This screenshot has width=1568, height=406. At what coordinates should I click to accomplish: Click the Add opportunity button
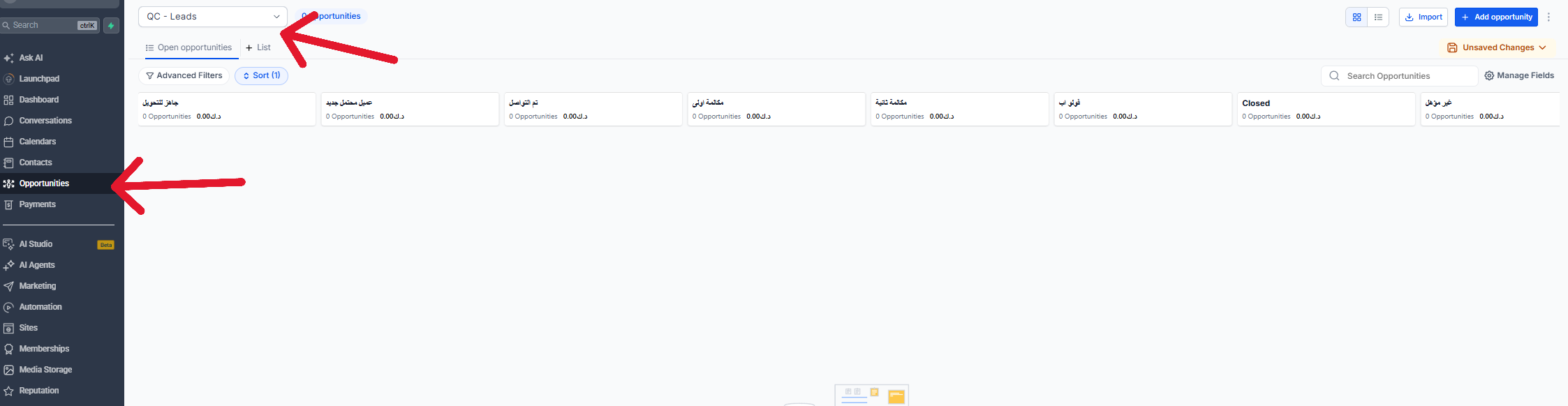(1496, 17)
